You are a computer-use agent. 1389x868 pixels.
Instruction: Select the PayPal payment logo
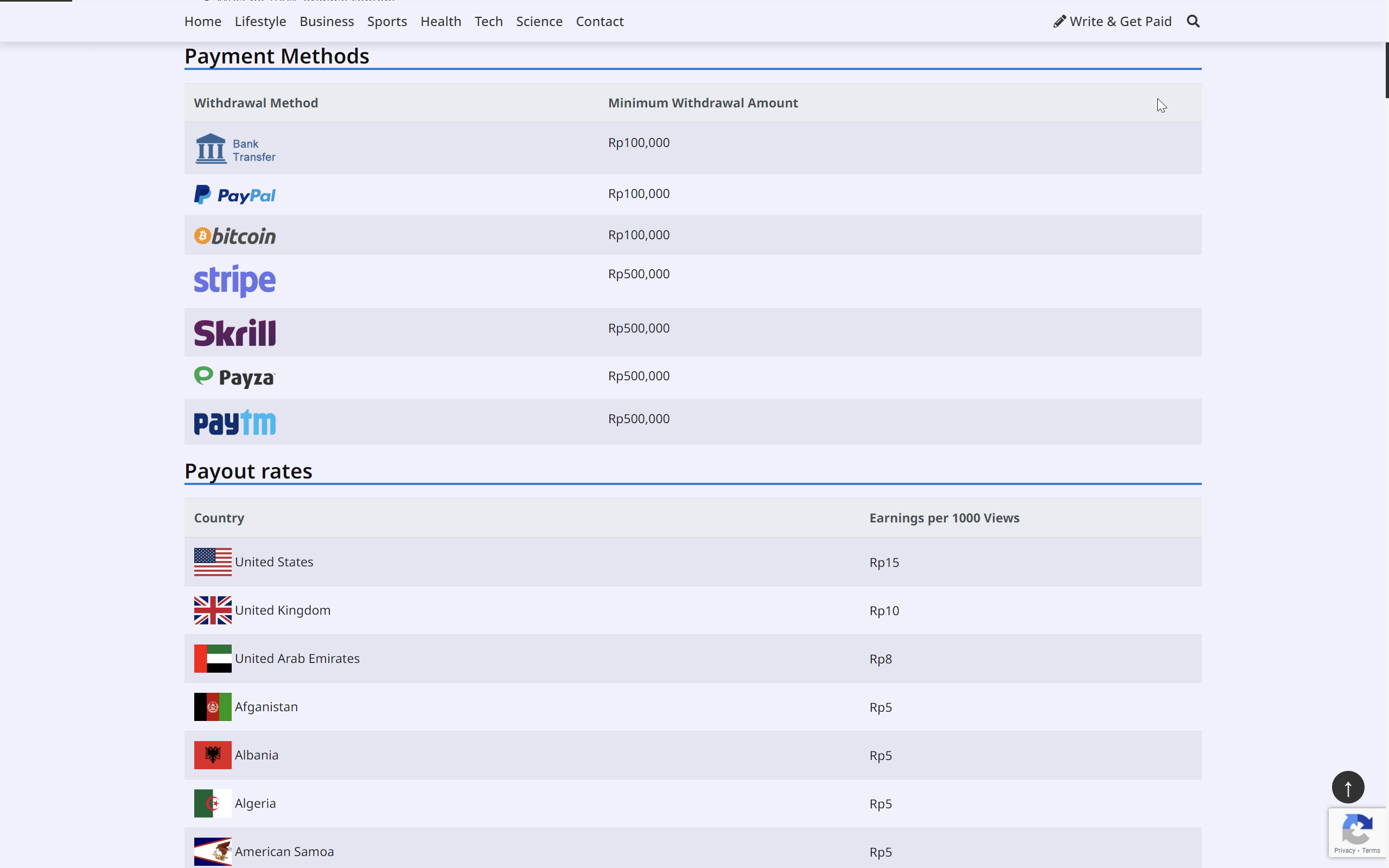[x=234, y=194]
